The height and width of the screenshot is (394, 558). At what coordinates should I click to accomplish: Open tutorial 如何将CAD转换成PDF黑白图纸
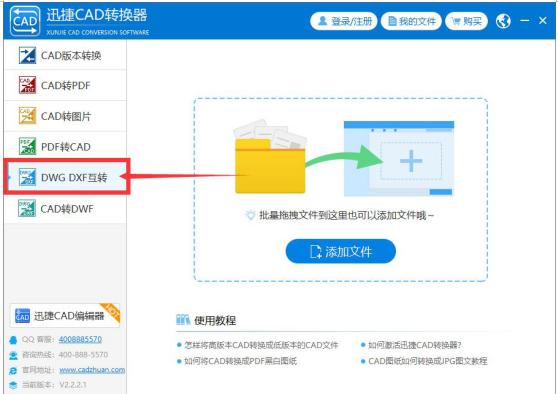click(241, 361)
